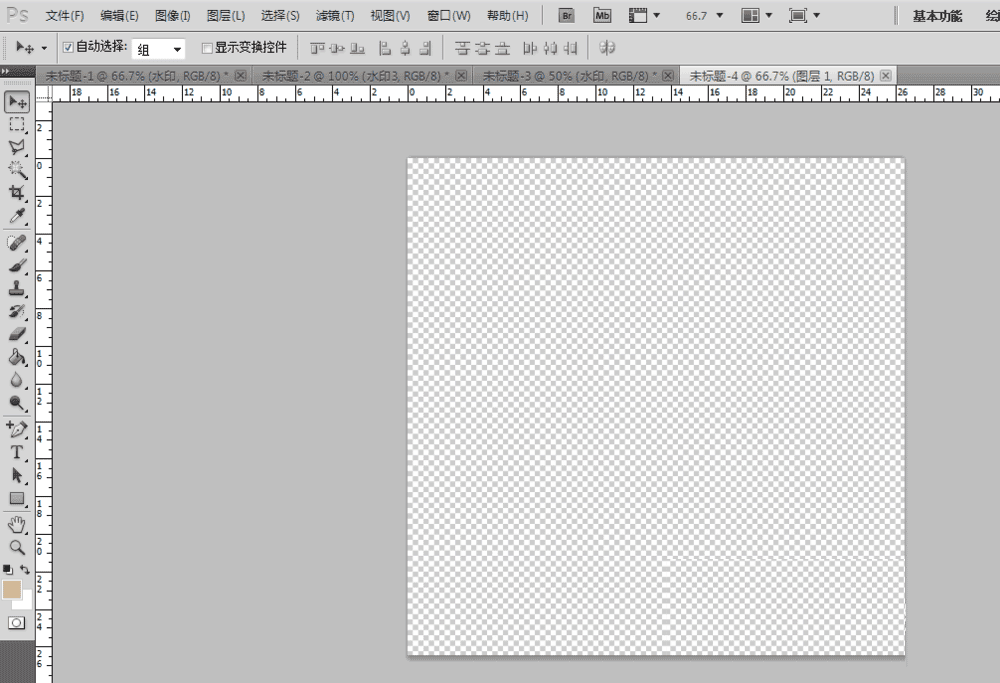Select the Clone Stamp tool

[x=17, y=289]
